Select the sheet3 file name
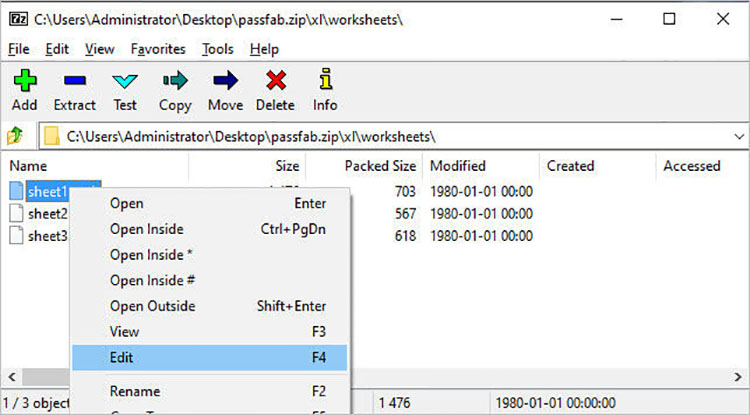Viewport: 750px width, 415px height. pyautogui.click(x=48, y=236)
